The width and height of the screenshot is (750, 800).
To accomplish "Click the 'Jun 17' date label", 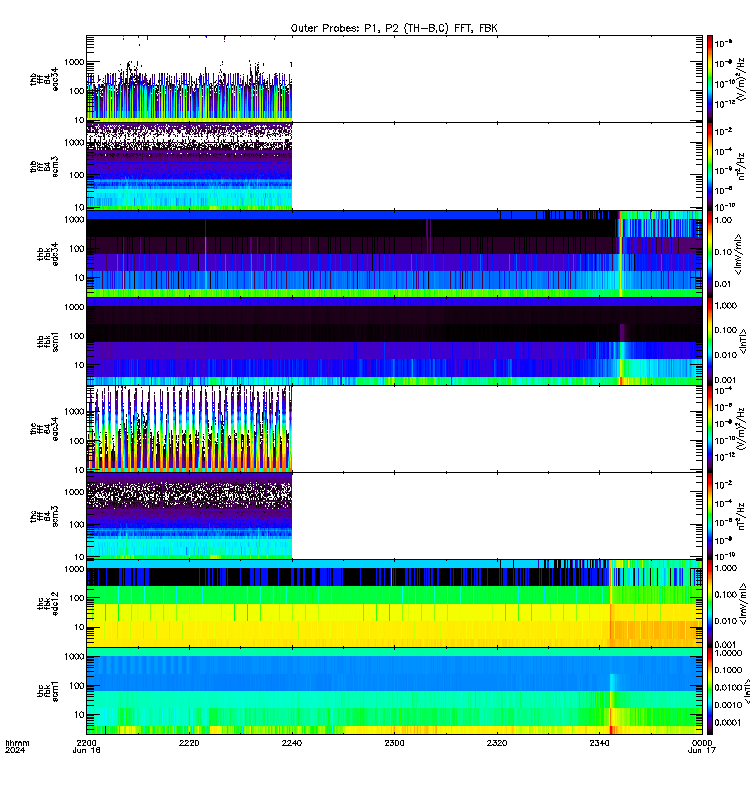I will tap(702, 750).
